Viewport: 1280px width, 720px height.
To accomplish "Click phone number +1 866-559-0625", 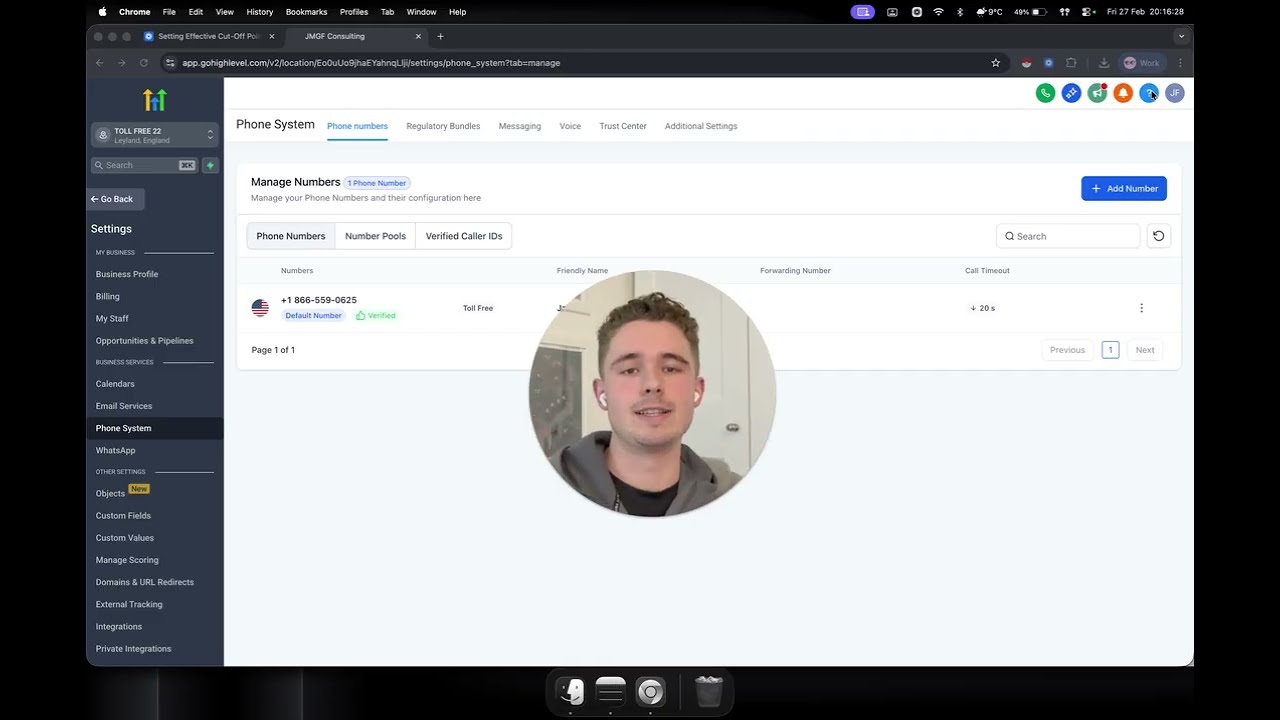I will 319,300.
